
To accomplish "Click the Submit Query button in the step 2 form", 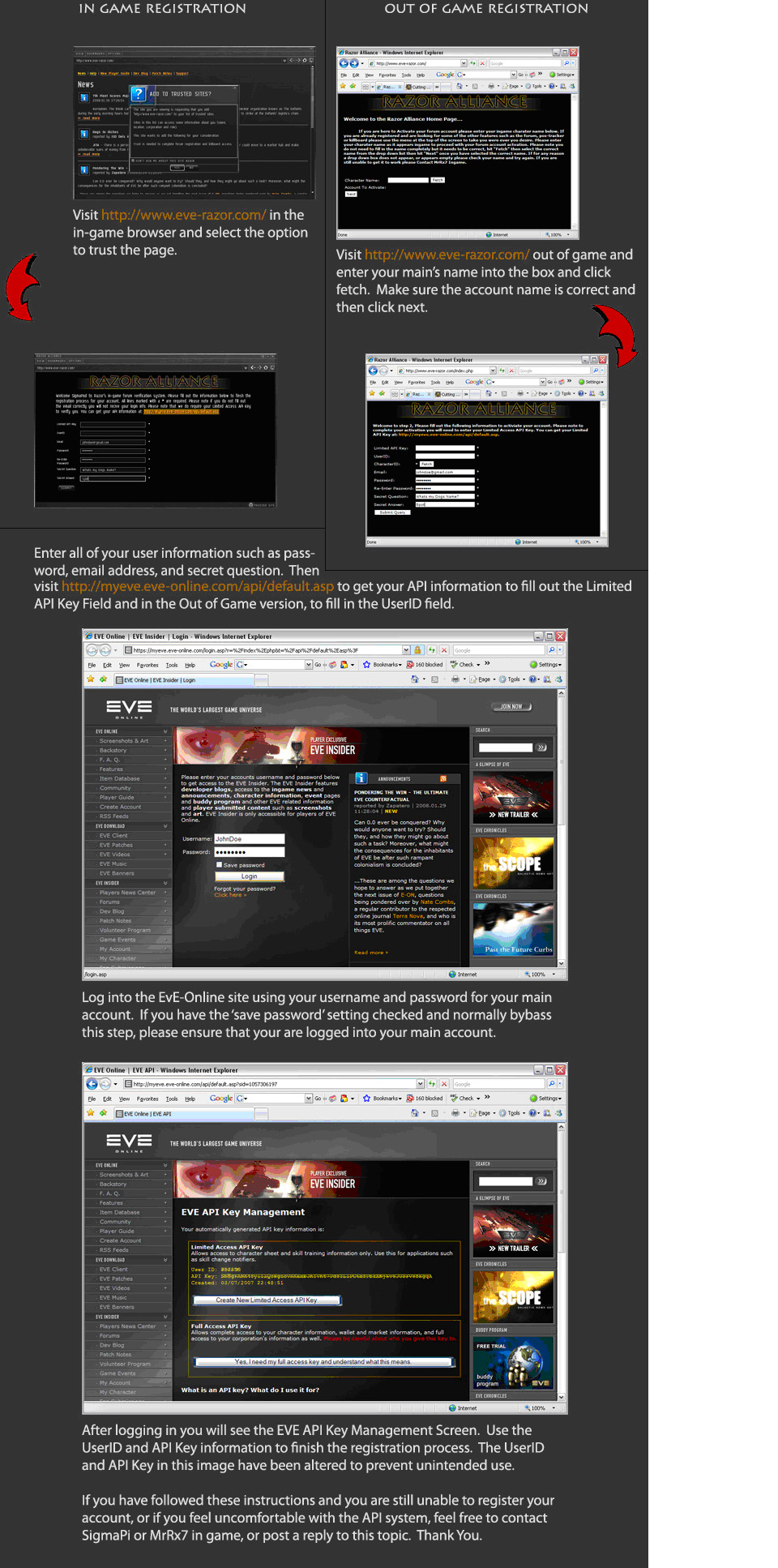I will click(x=392, y=512).
